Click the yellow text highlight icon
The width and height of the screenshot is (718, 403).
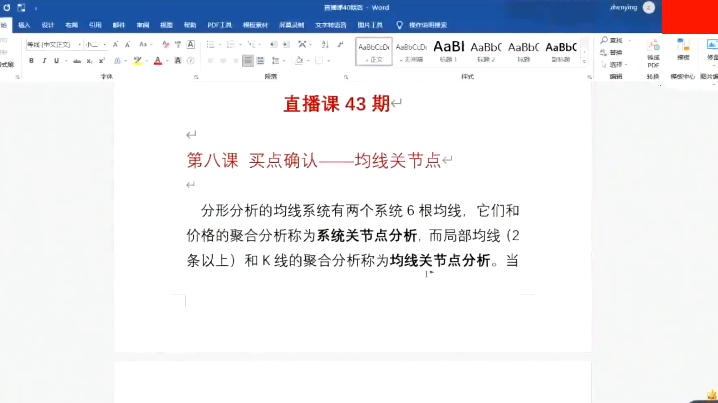click(137, 61)
